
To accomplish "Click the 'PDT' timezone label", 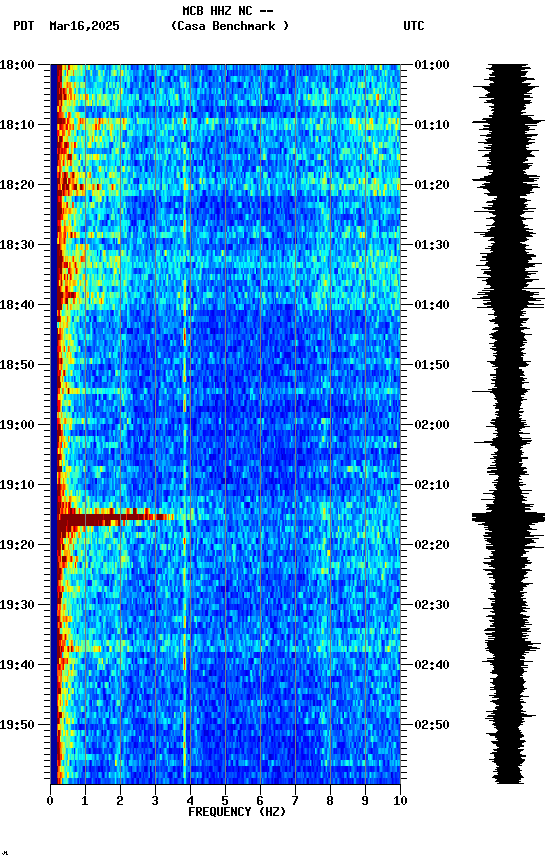I will tap(24, 26).
